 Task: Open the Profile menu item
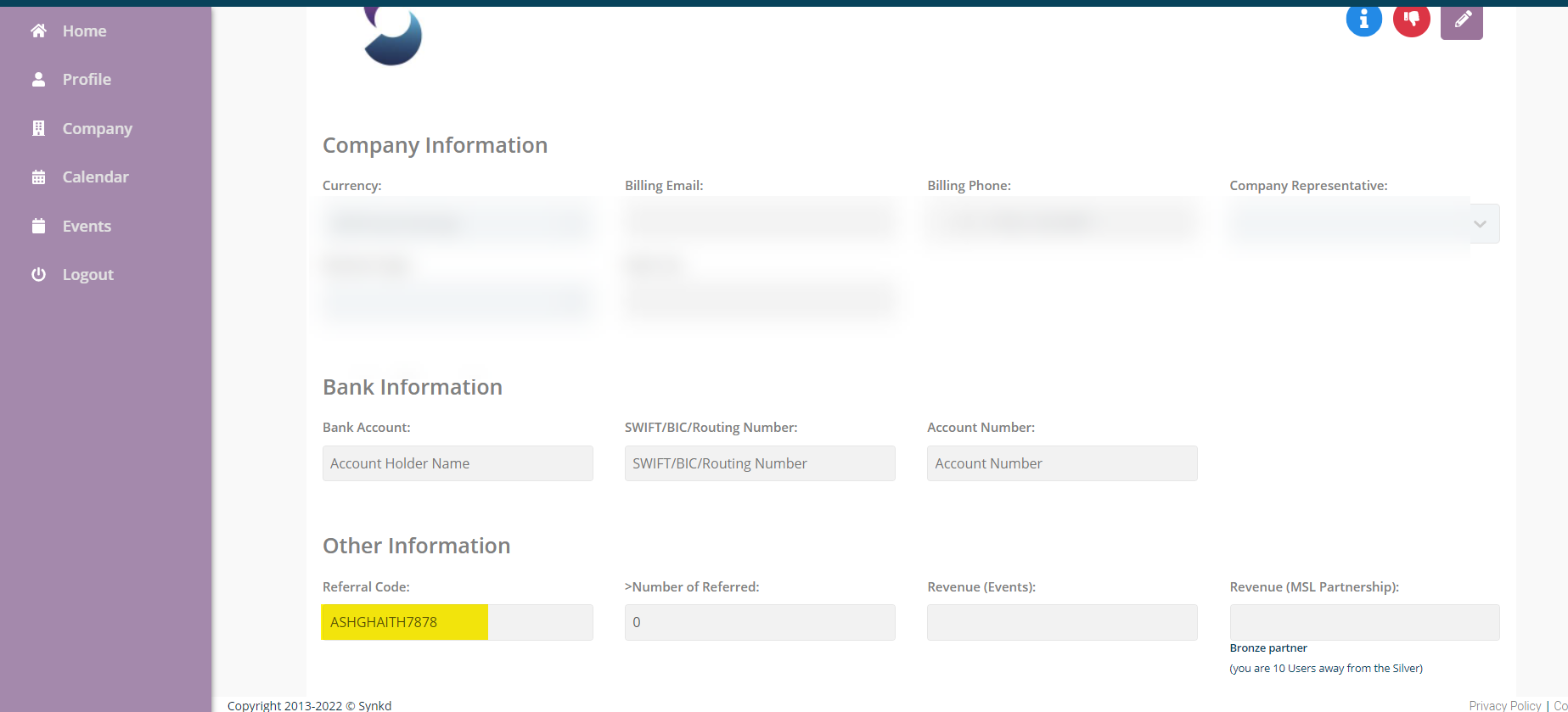(x=87, y=80)
